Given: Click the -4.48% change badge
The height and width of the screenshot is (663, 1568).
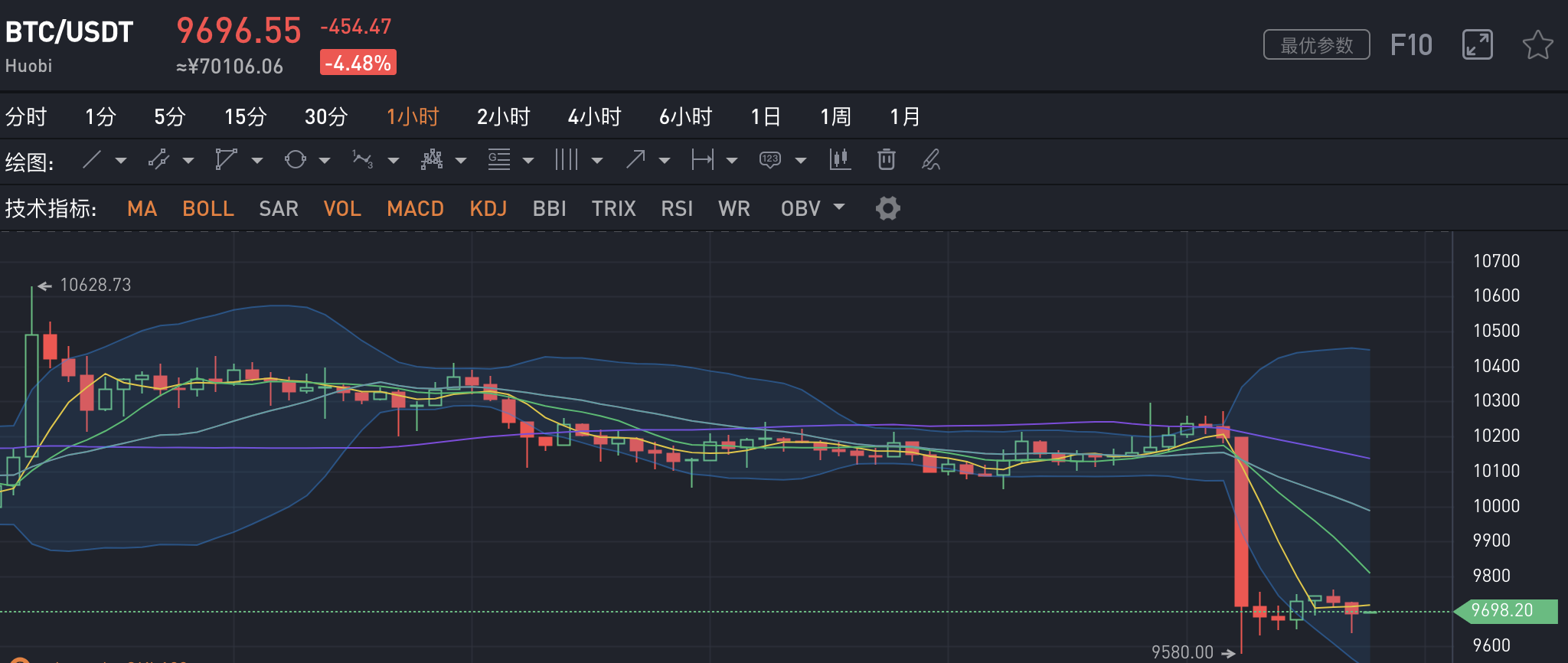Looking at the screenshot, I should (358, 63).
